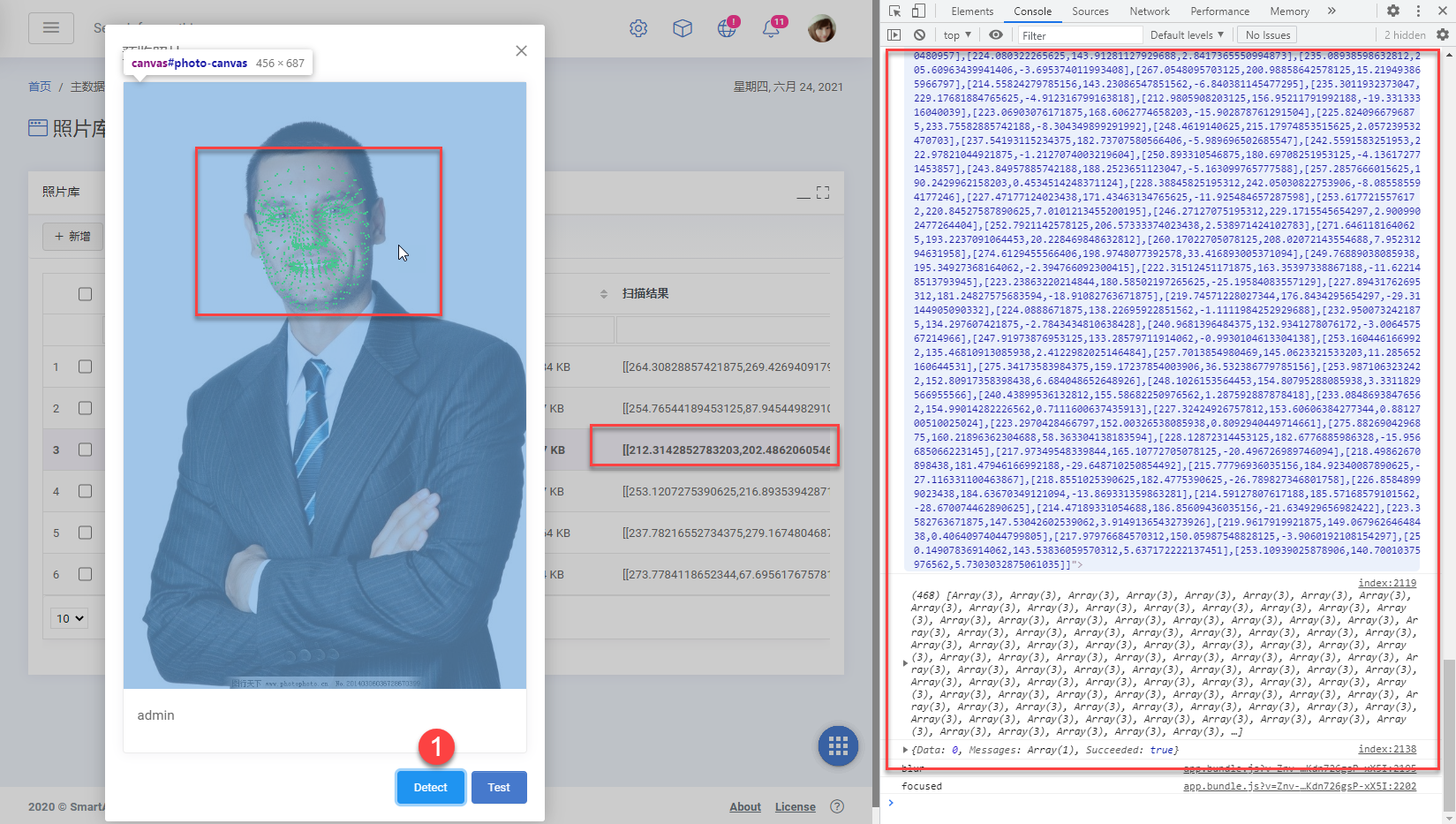Screen dimensions: 1456x824
Task: Show the console sidebar icon
Action: pos(894,34)
